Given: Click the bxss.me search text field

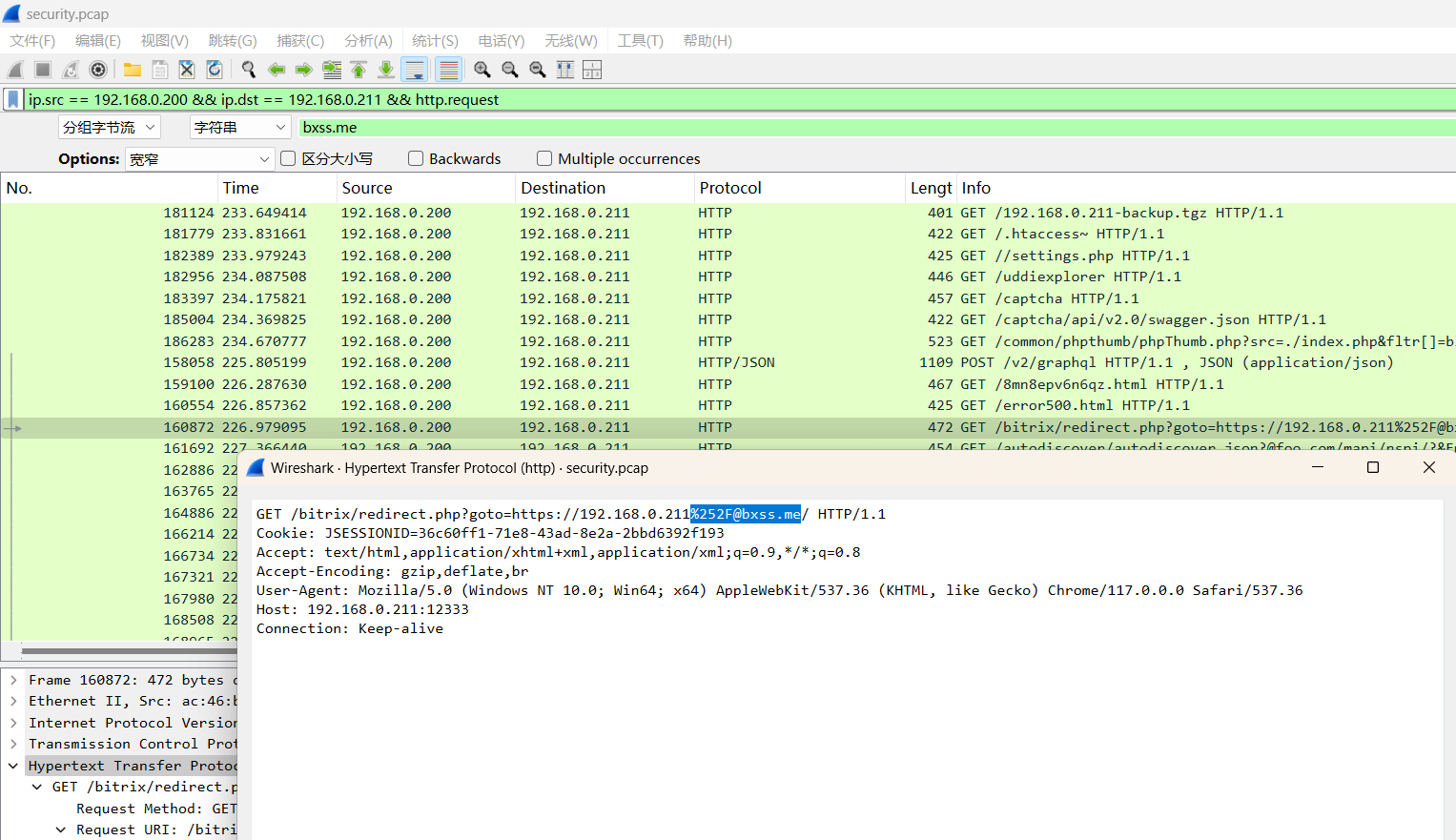Looking at the screenshot, I should tap(877, 128).
